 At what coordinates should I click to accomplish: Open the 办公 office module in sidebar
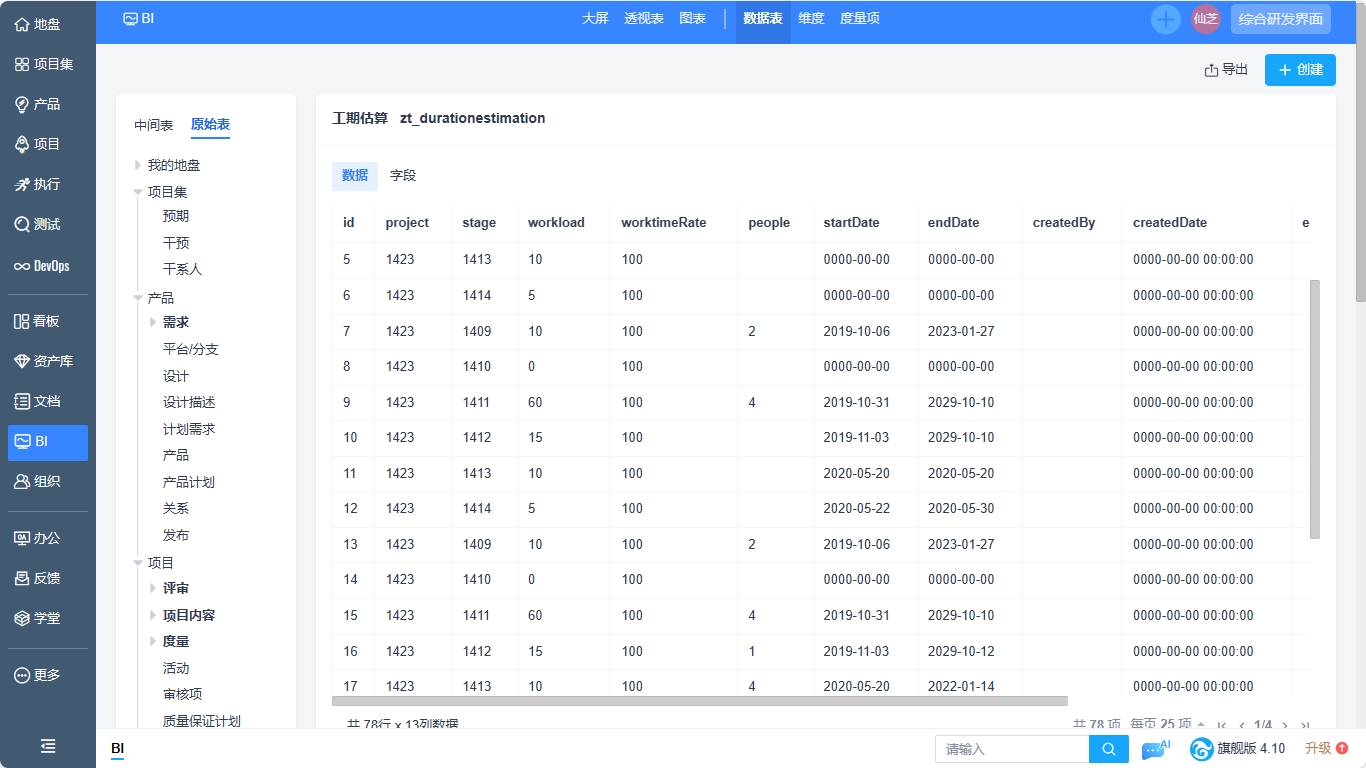pyautogui.click(x=40, y=538)
